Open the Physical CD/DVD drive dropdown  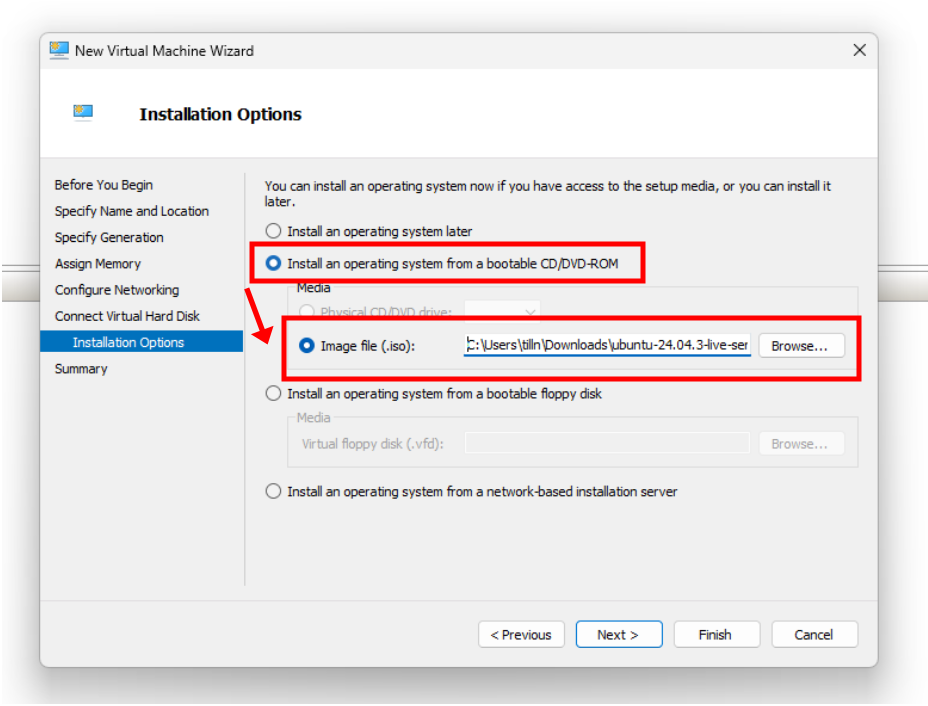[502, 311]
